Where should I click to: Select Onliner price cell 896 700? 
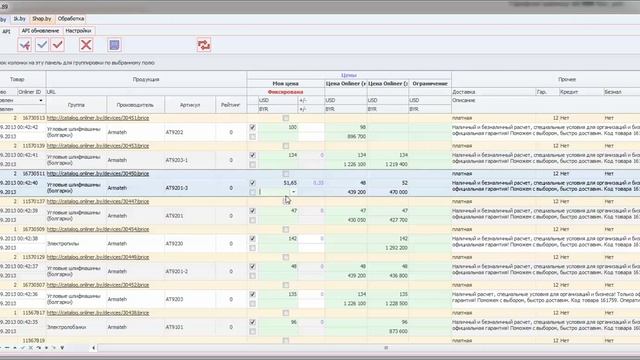click(x=346, y=137)
